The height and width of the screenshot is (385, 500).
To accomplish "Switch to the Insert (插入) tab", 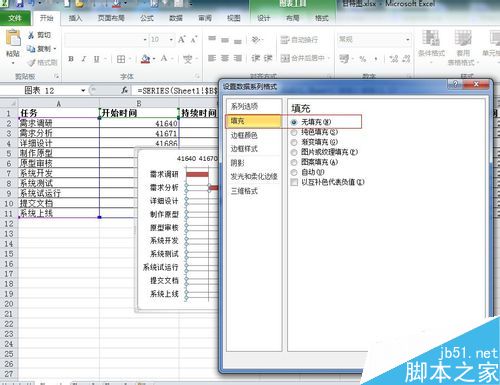I will pyautogui.click(x=75, y=18).
